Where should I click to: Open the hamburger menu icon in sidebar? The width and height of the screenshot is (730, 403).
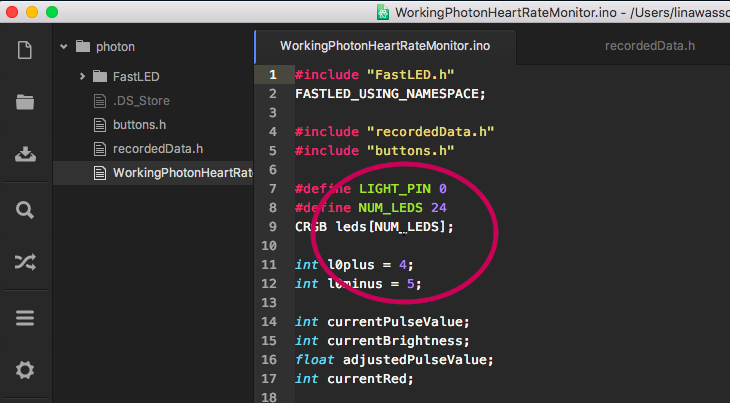point(25,318)
